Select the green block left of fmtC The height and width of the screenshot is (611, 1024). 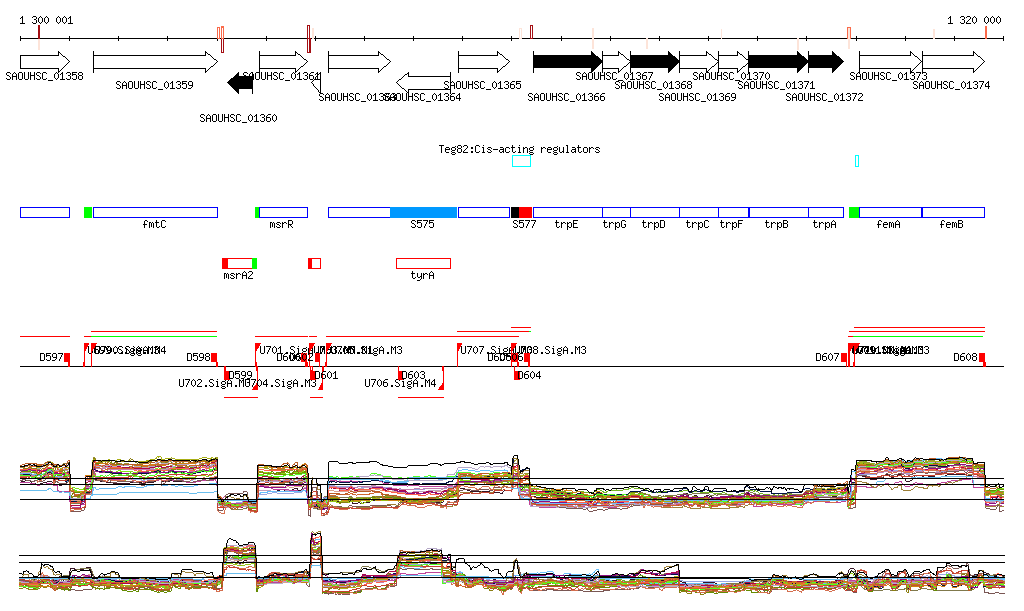pyautogui.click(x=88, y=212)
